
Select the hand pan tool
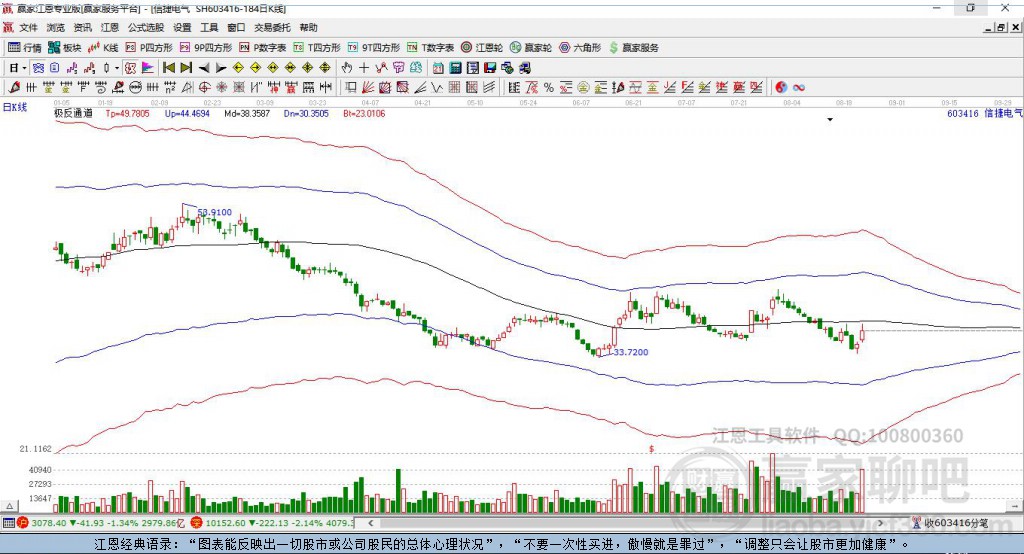[x=347, y=67]
